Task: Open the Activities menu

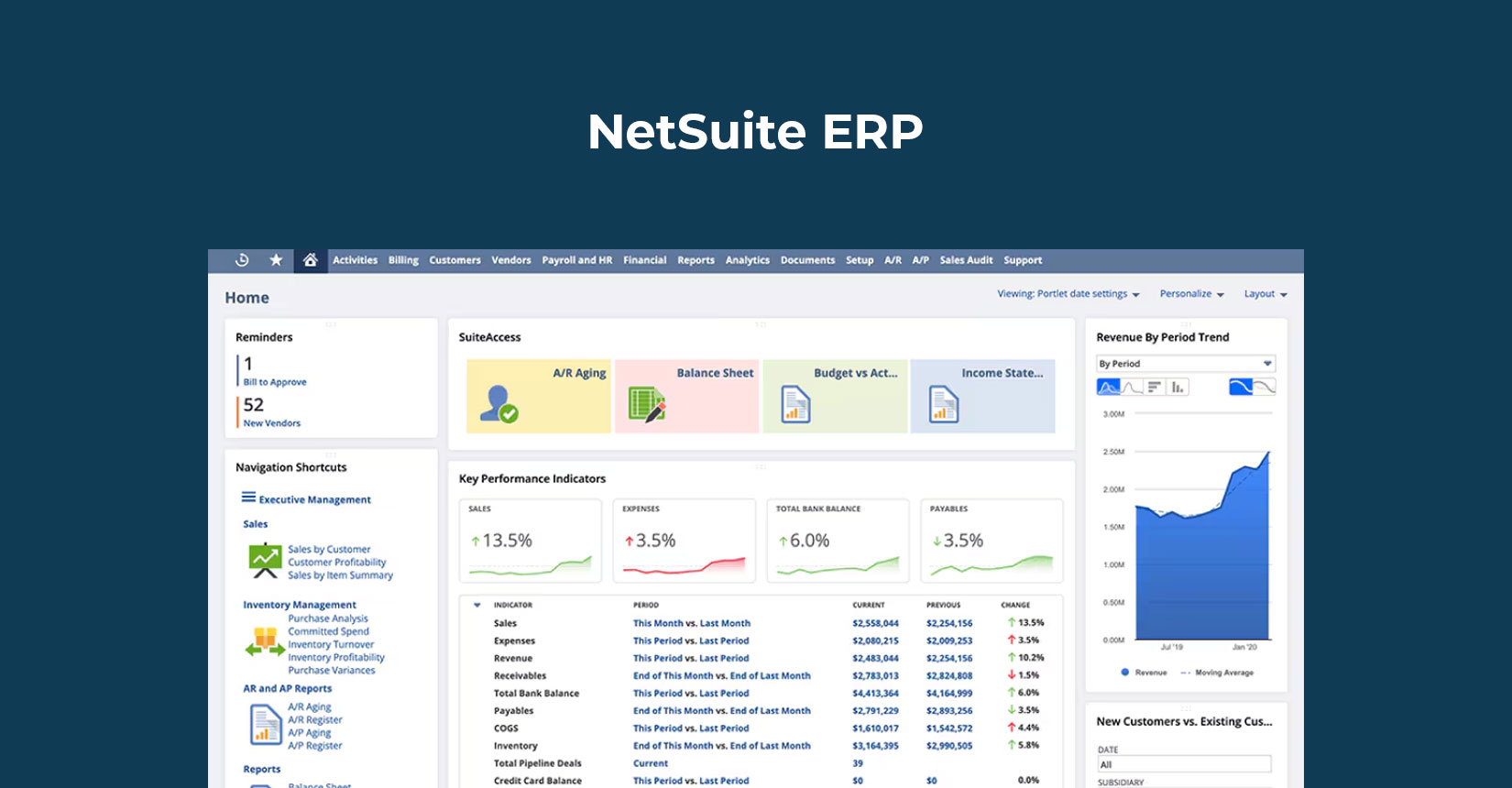Action: (355, 260)
